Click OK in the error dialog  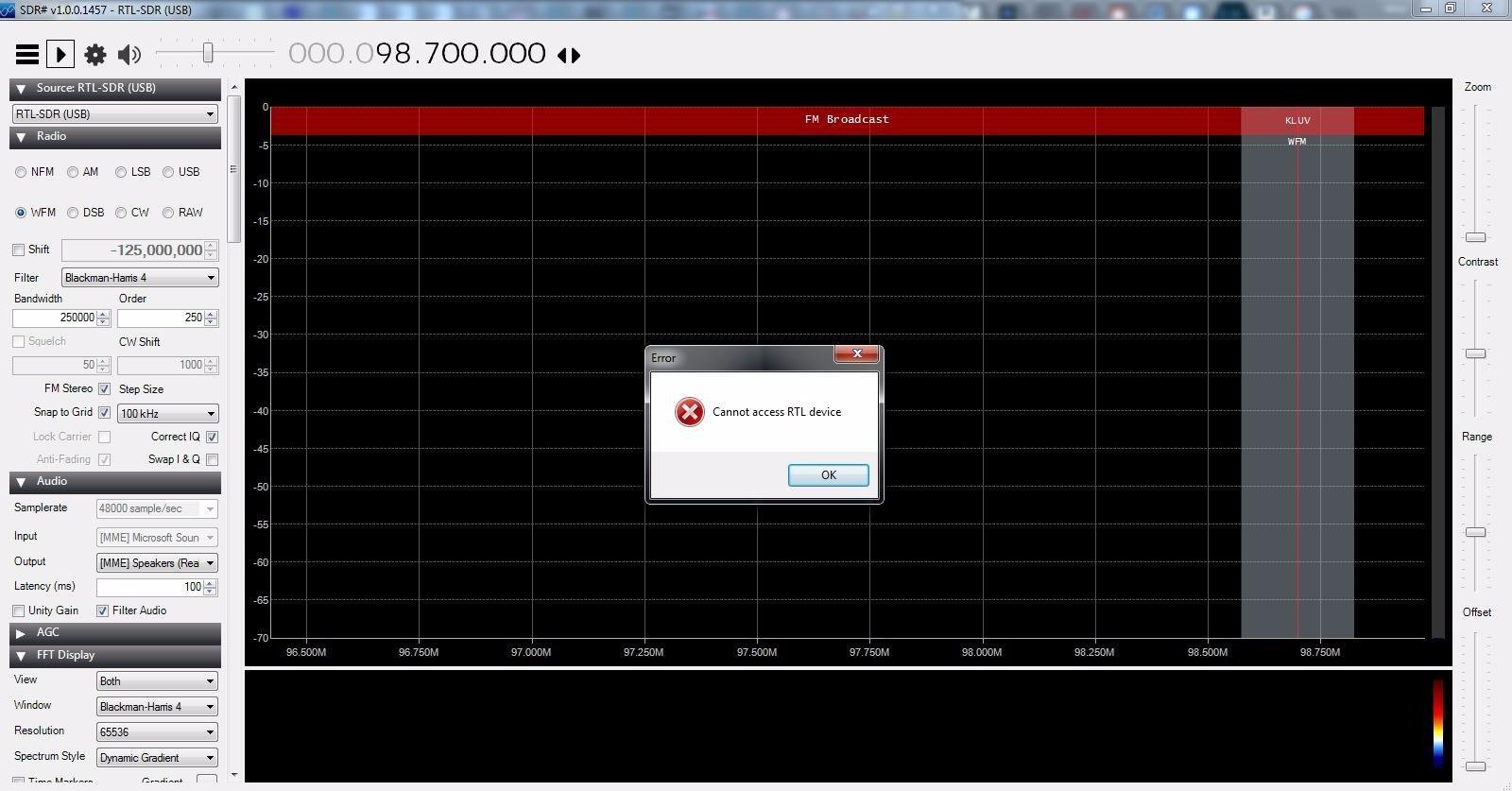point(828,475)
